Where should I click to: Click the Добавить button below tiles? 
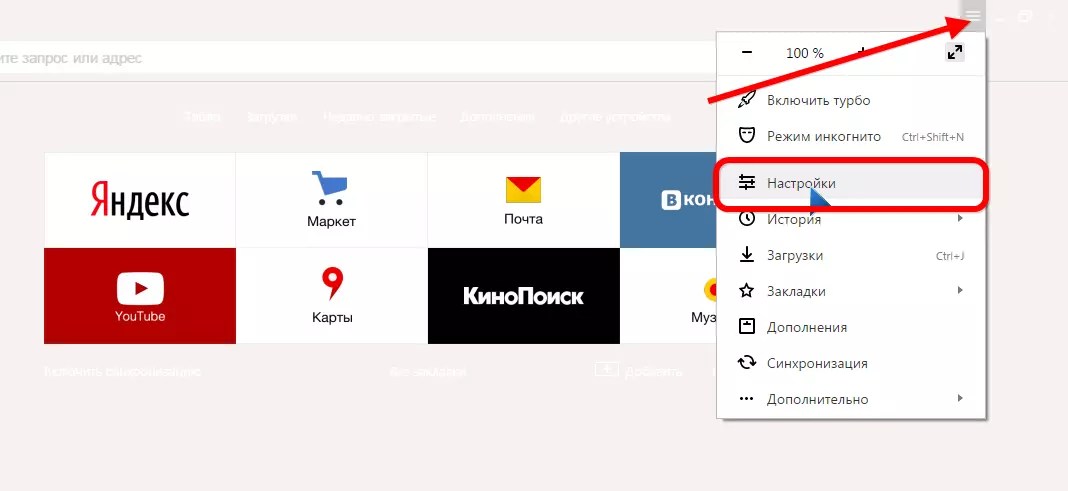click(x=638, y=371)
